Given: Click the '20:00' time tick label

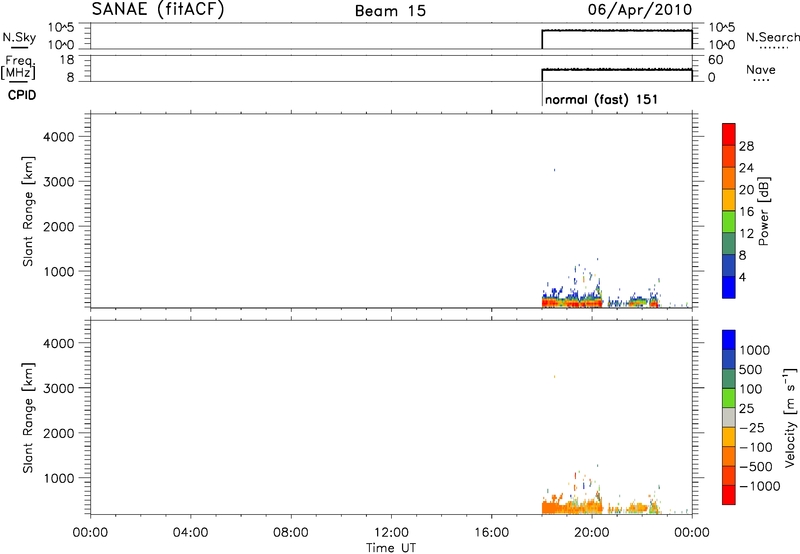Looking at the screenshot, I should (592, 533).
